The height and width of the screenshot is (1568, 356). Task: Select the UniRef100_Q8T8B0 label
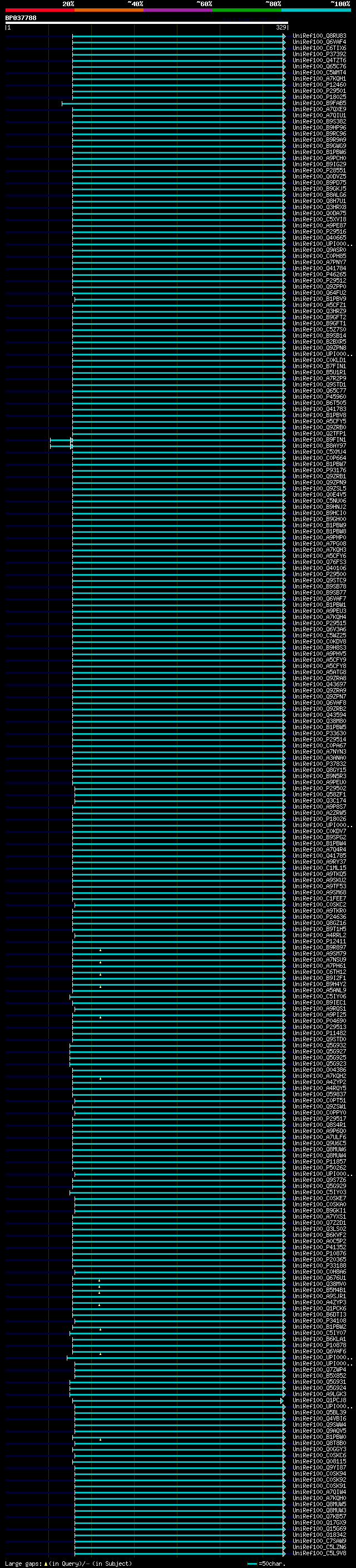(319, 1443)
